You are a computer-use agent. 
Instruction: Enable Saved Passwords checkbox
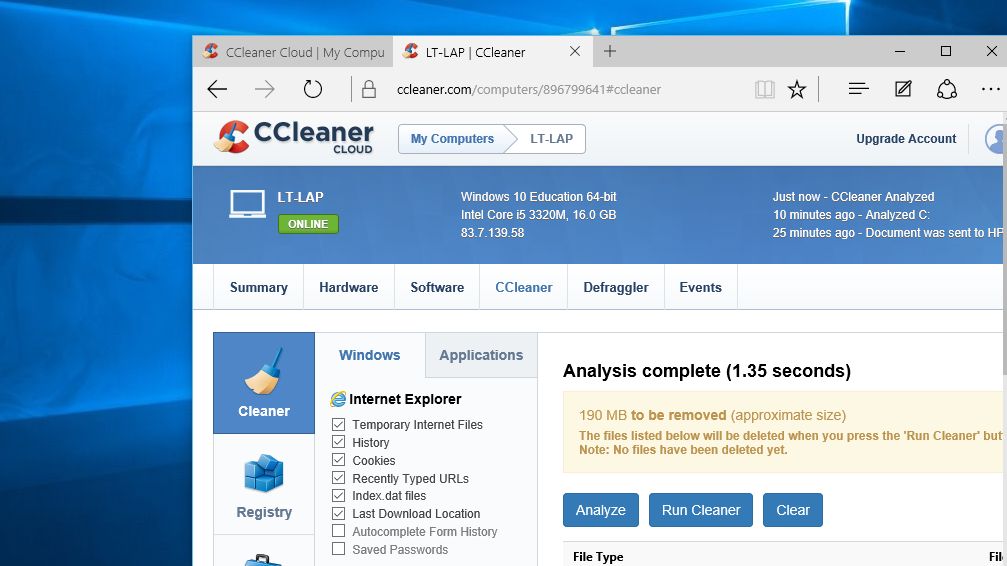tap(338, 549)
